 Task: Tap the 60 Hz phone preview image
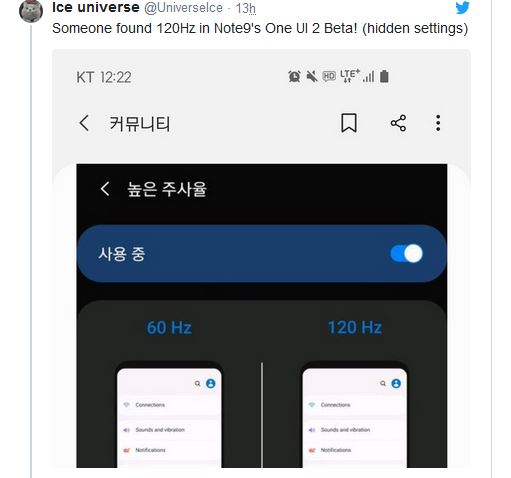pos(169,415)
